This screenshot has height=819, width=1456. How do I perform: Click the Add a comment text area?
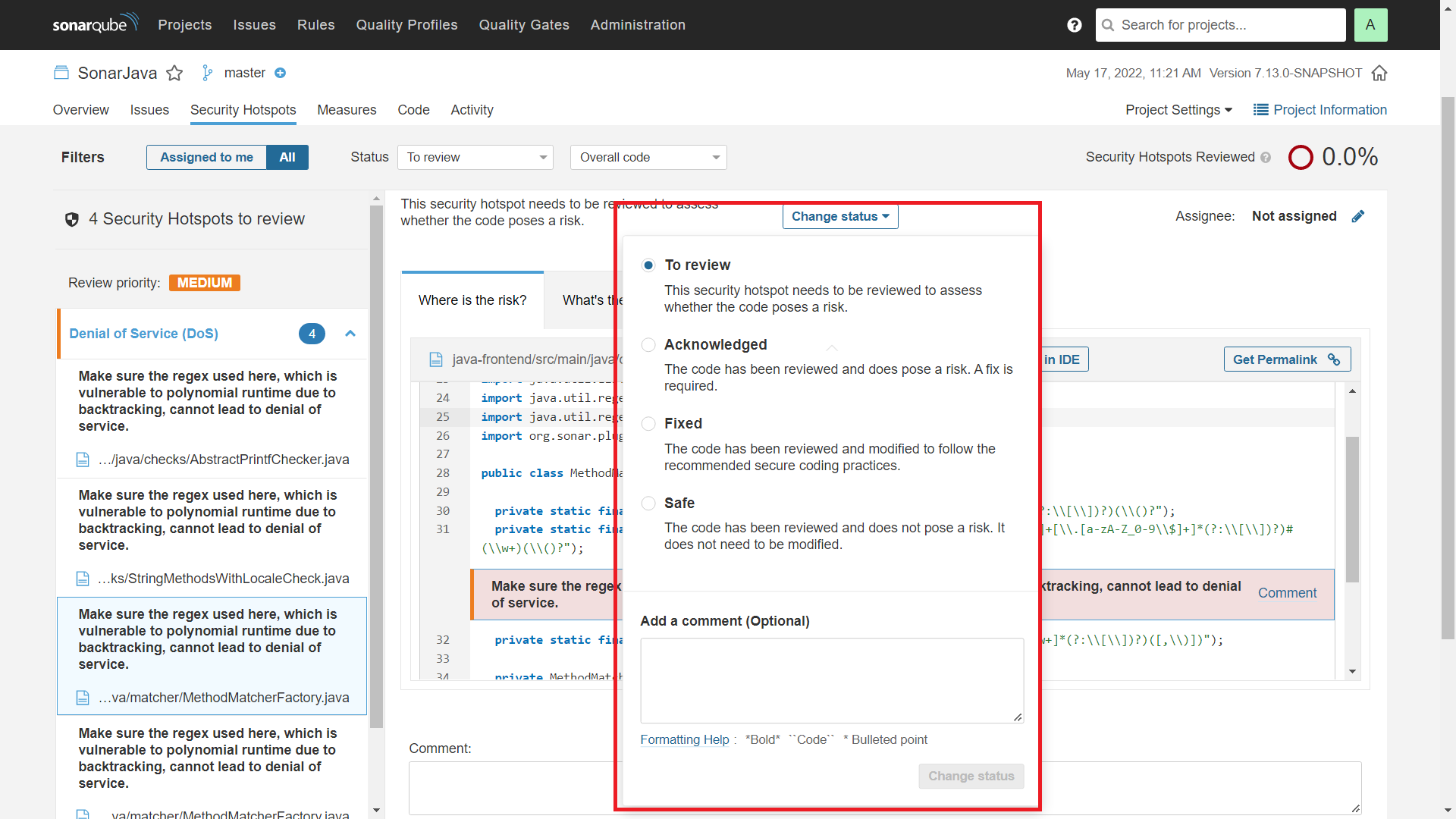[832, 681]
